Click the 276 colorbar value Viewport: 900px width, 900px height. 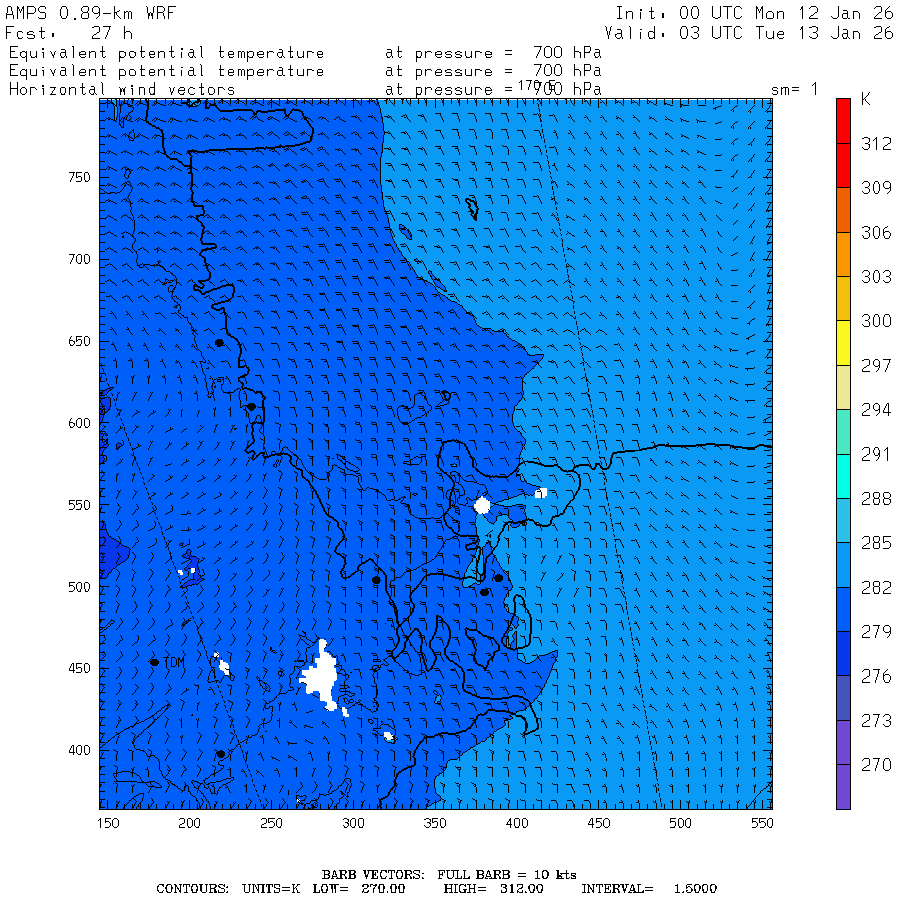[876, 676]
